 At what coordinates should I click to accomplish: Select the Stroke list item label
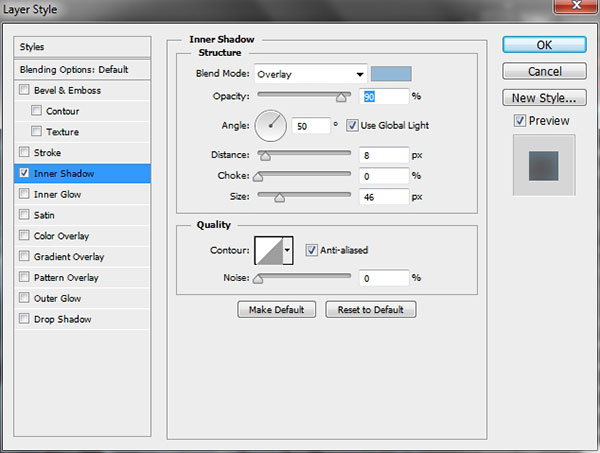(x=47, y=153)
